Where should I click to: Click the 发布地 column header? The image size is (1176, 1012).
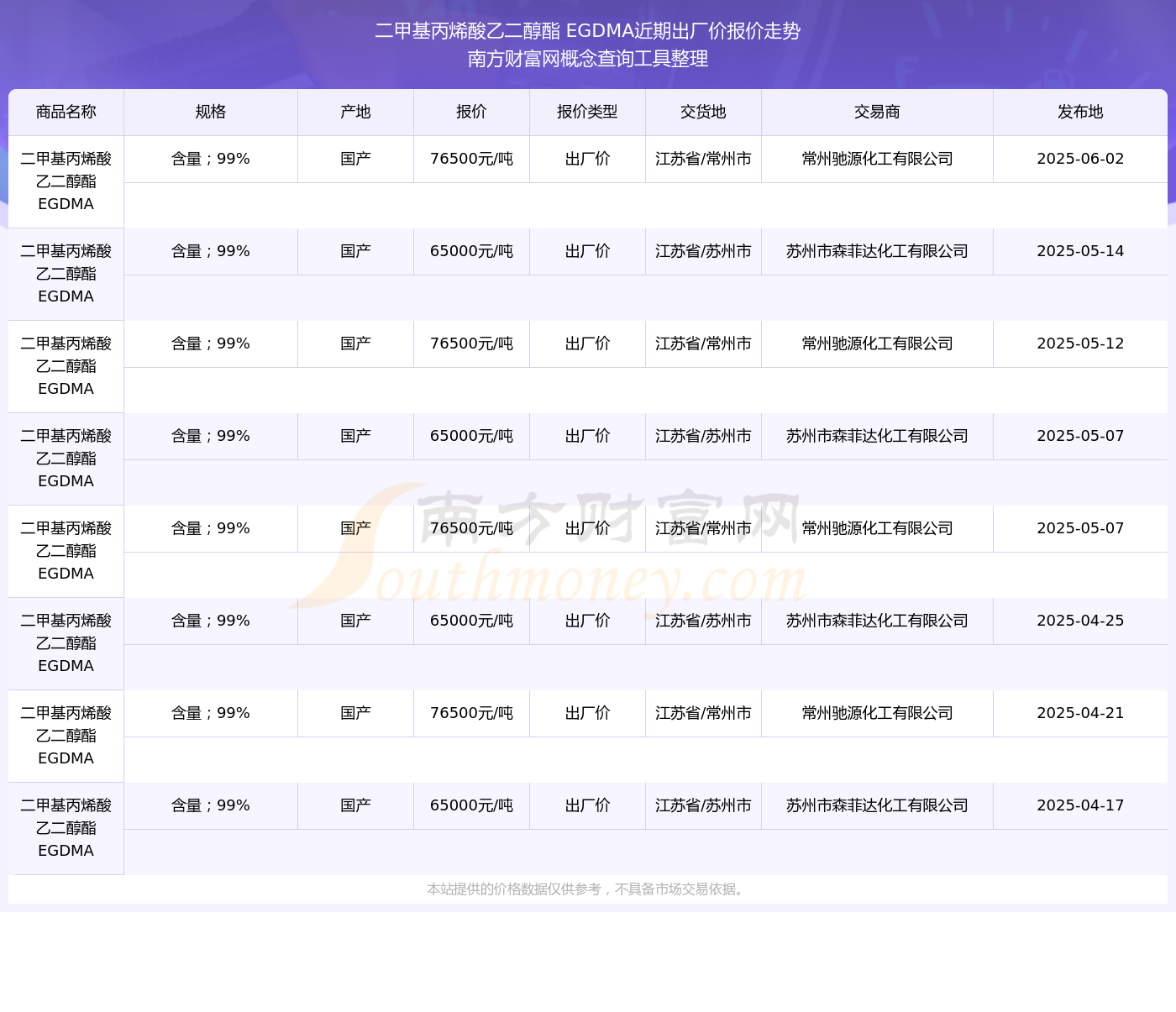1081,113
